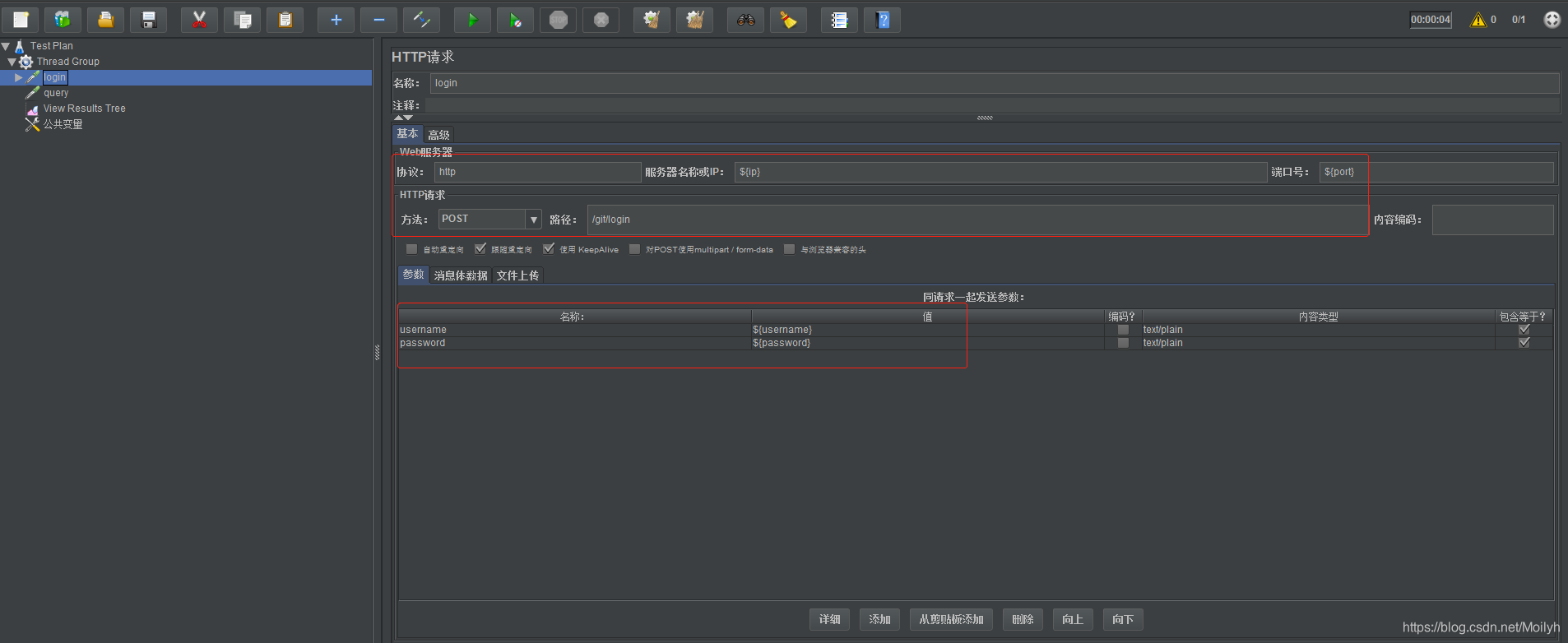Click the remote engine globe icon
The image size is (1568, 643).
[x=1552, y=20]
